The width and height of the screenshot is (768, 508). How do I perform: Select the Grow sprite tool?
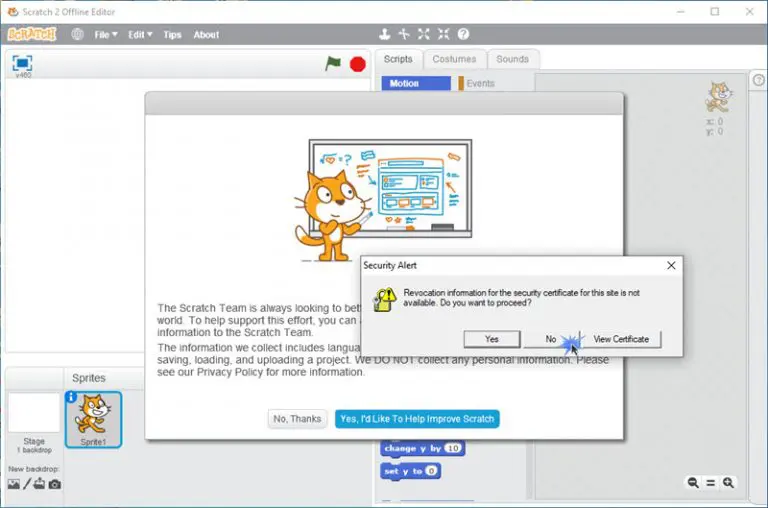tap(424, 34)
